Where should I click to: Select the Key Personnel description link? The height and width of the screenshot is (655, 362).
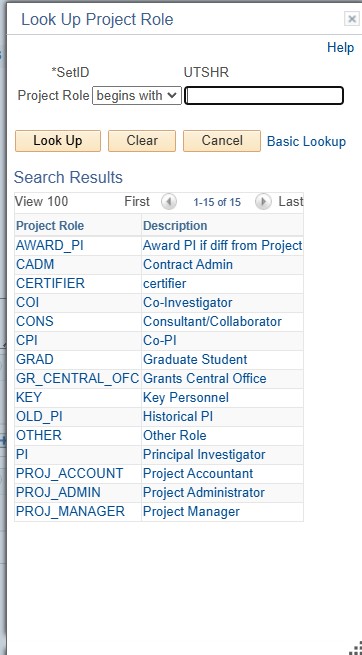pos(186,397)
